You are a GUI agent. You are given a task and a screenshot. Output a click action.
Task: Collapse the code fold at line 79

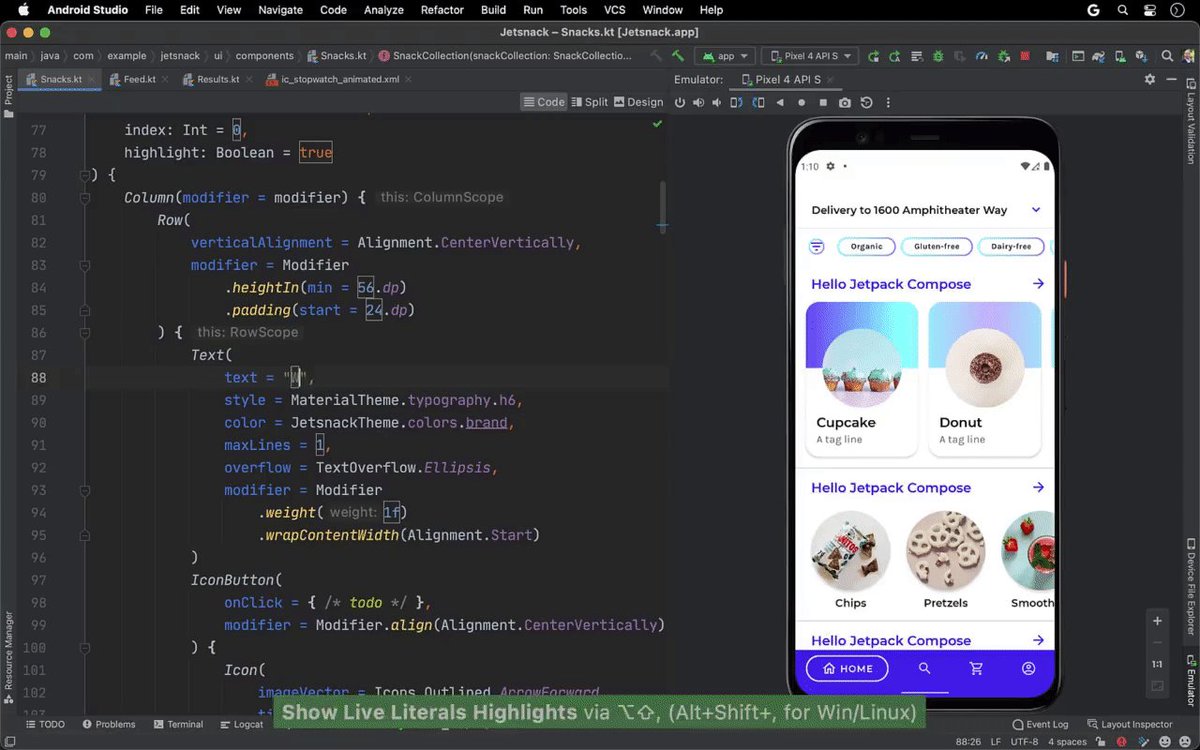(85, 175)
